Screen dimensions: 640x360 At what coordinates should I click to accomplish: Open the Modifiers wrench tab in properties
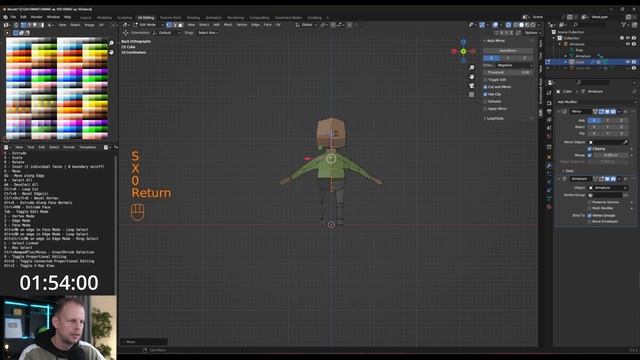pyautogui.click(x=549, y=165)
